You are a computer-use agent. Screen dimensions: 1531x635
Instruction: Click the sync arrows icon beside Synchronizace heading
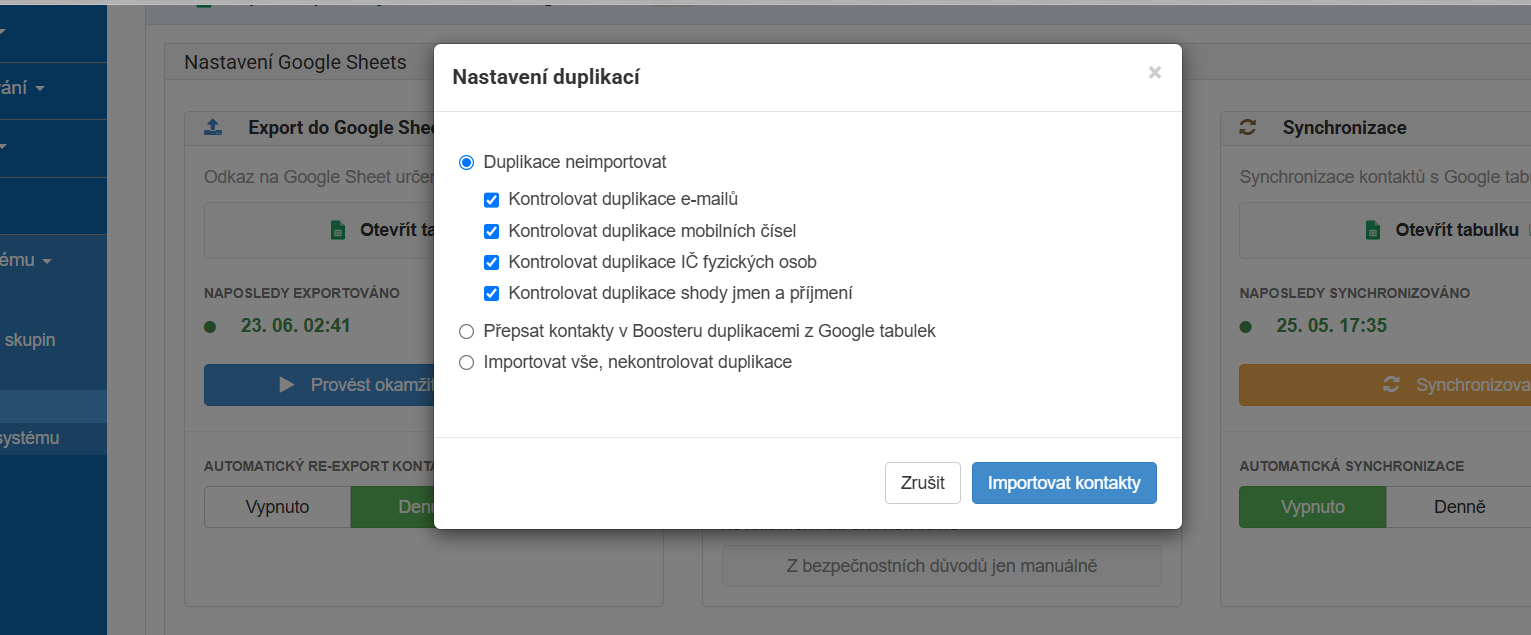click(x=1247, y=127)
